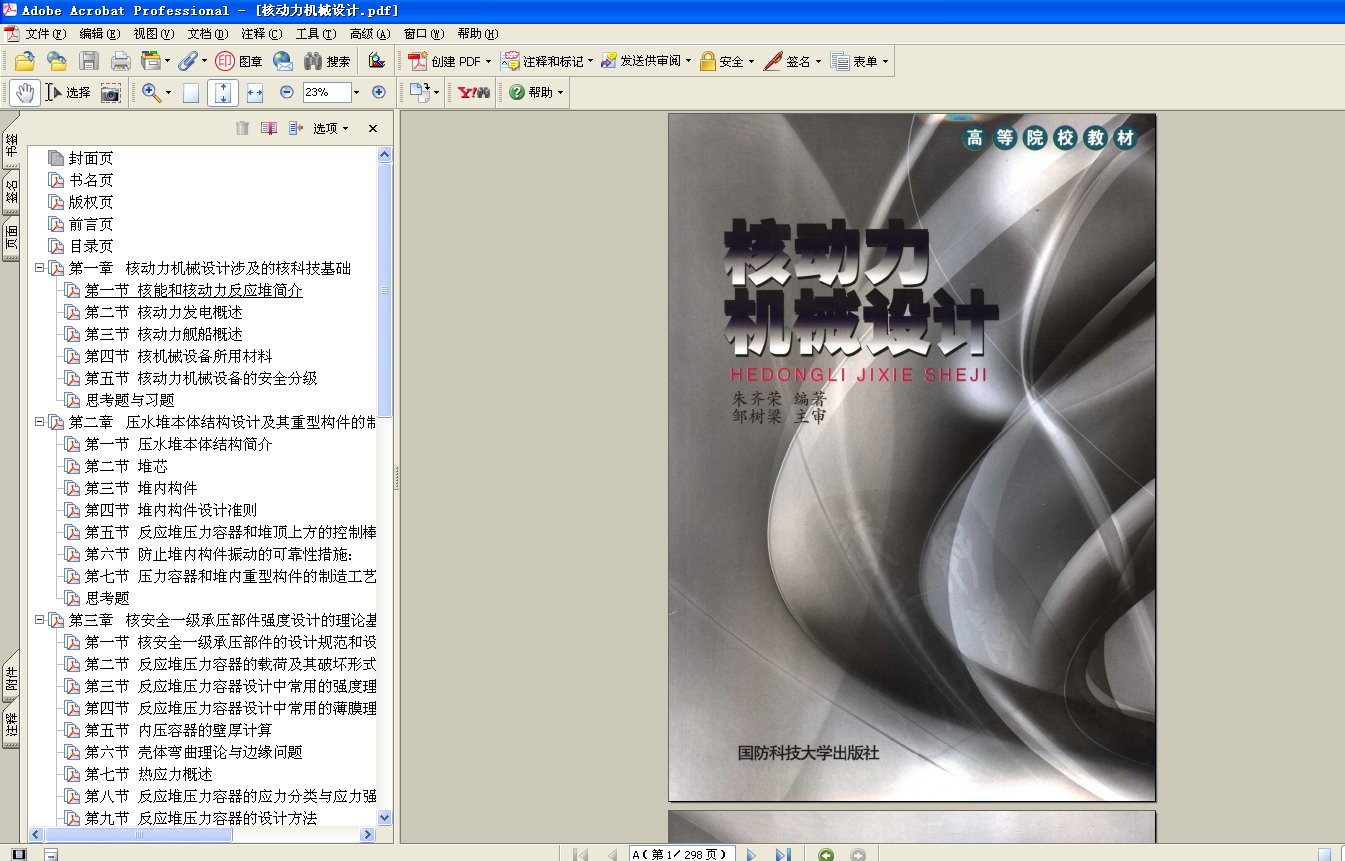Go to the next page
Viewport: 1345px width, 861px height.
[752, 854]
